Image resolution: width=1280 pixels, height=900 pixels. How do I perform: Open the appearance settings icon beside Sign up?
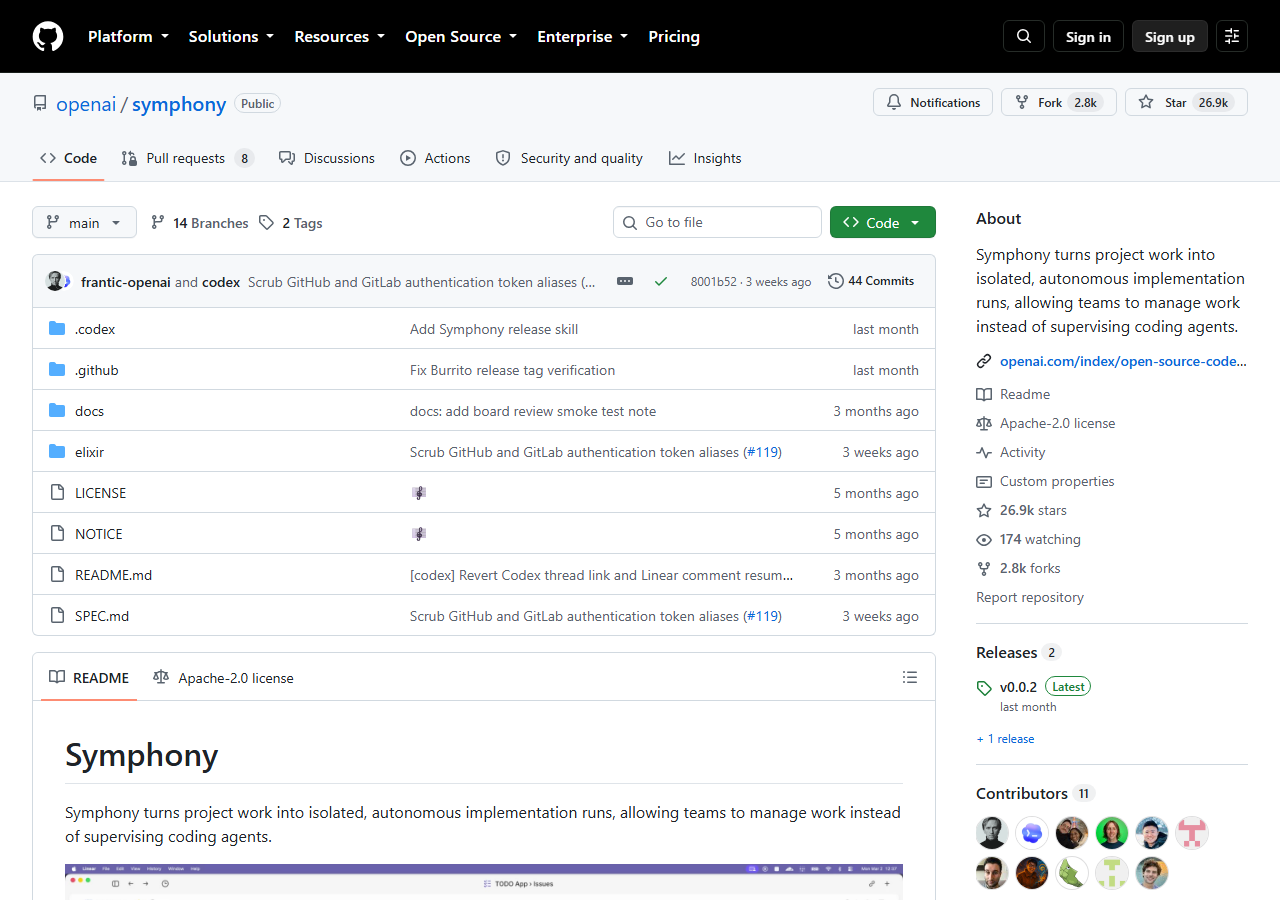pyautogui.click(x=1232, y=37)
